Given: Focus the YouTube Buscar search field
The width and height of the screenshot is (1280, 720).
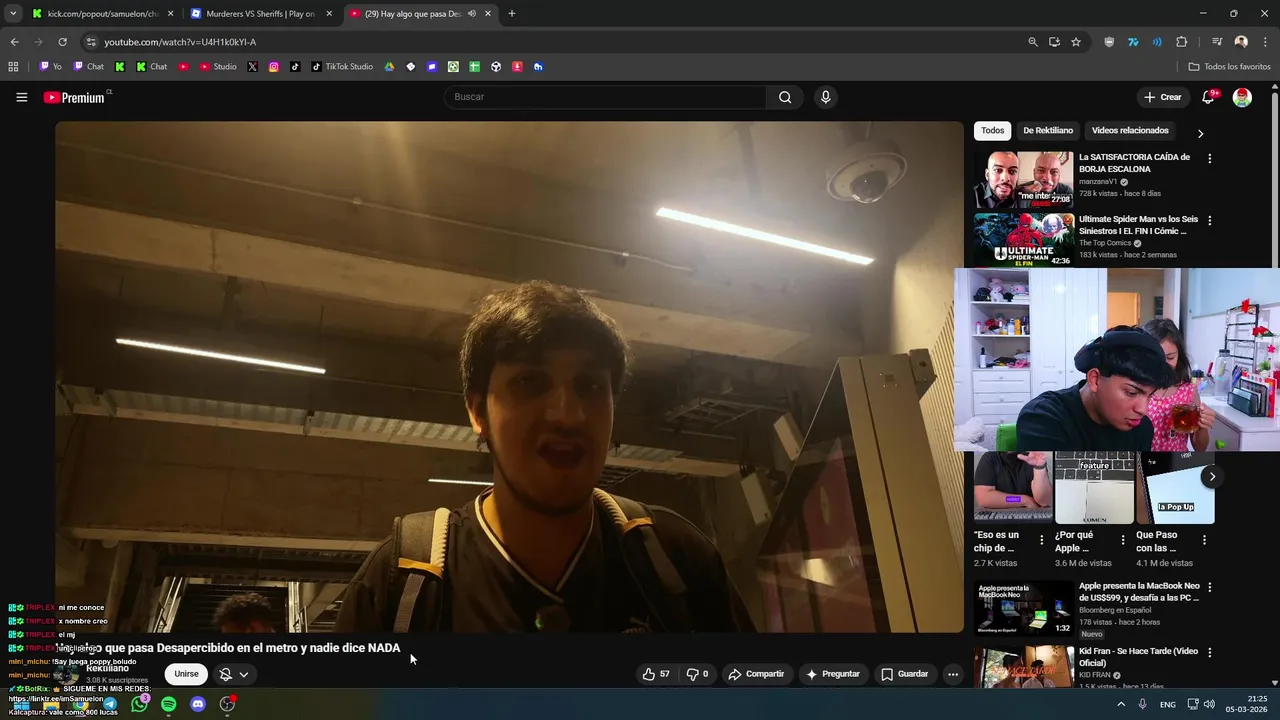Looking at the screenshot, I should [x=605, y=97].
